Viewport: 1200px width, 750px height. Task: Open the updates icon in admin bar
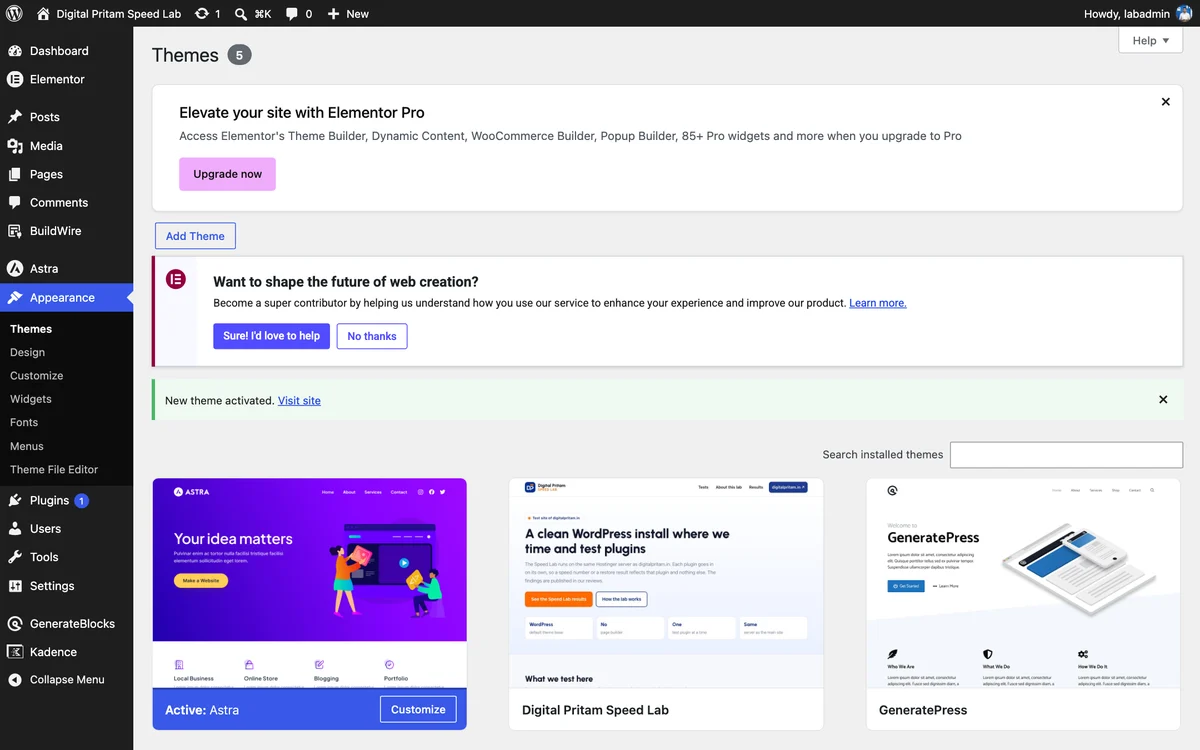(x=202, y=14)
